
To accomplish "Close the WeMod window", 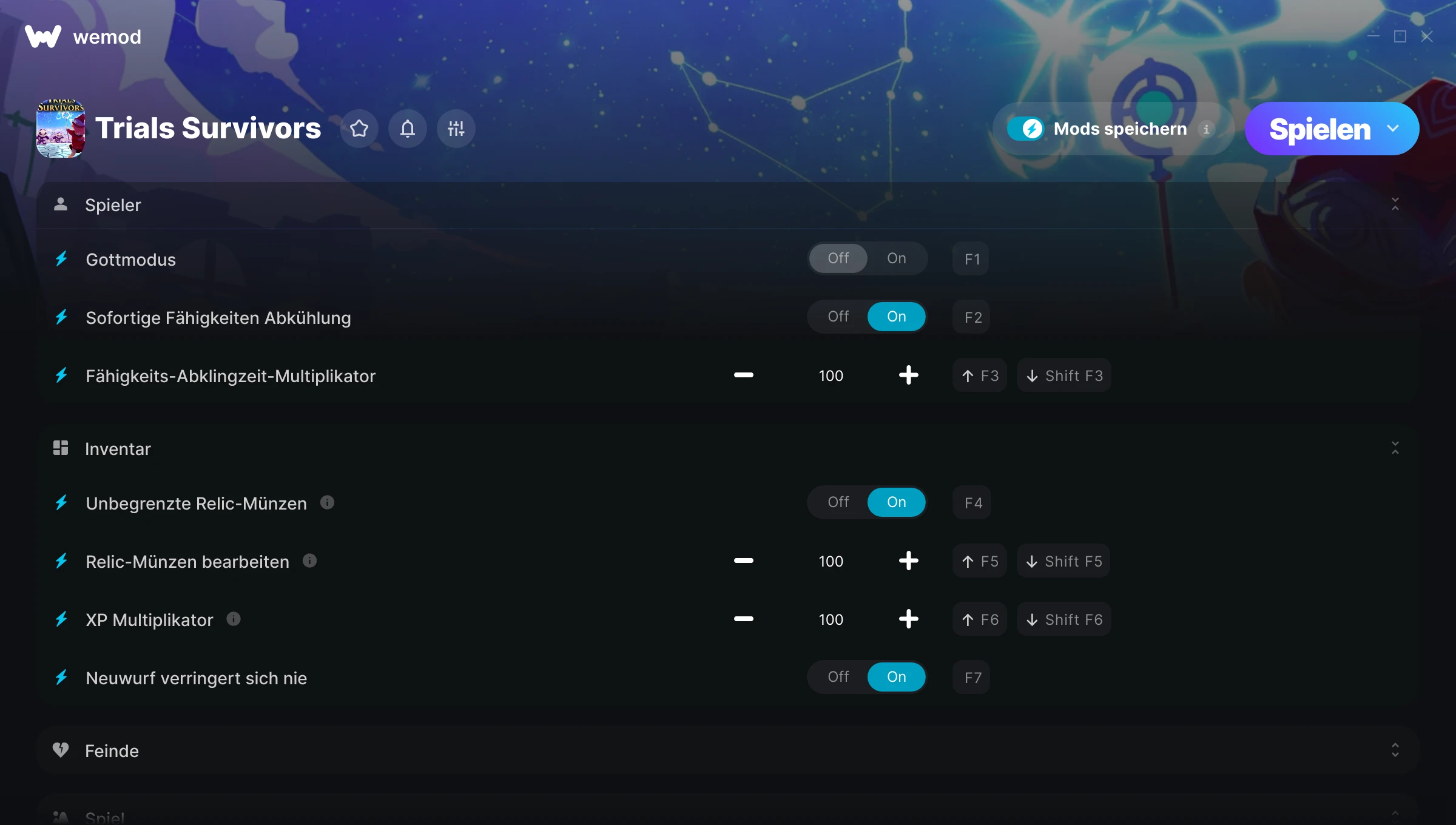I will click(x=1427, y=36).
